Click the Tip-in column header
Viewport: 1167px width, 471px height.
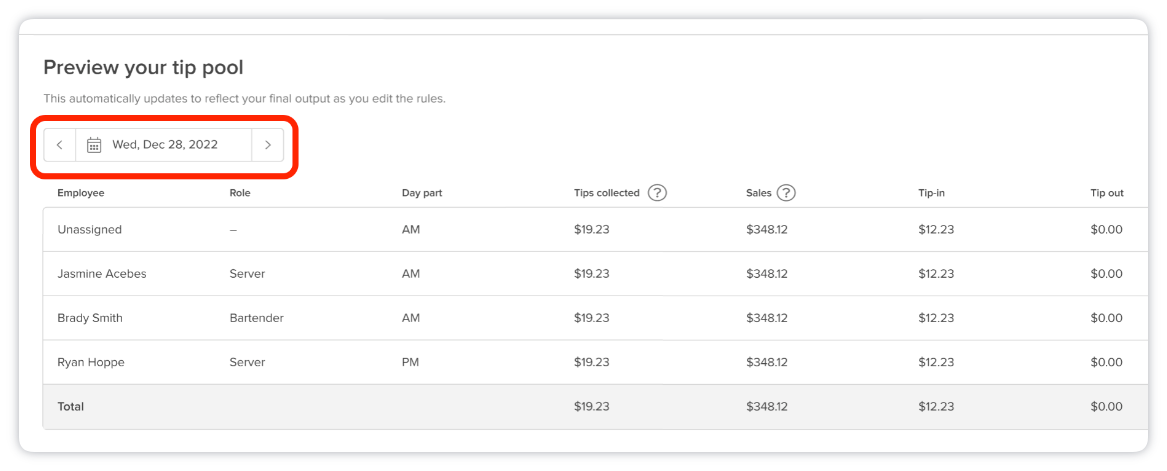934,193
